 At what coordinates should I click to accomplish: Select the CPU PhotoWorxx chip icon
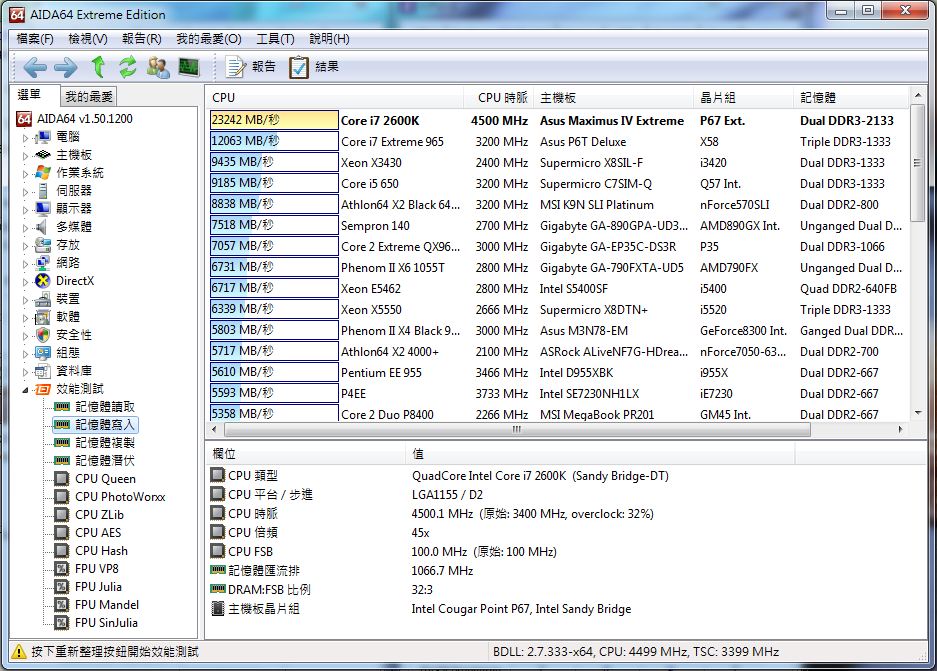click(62, 497)
